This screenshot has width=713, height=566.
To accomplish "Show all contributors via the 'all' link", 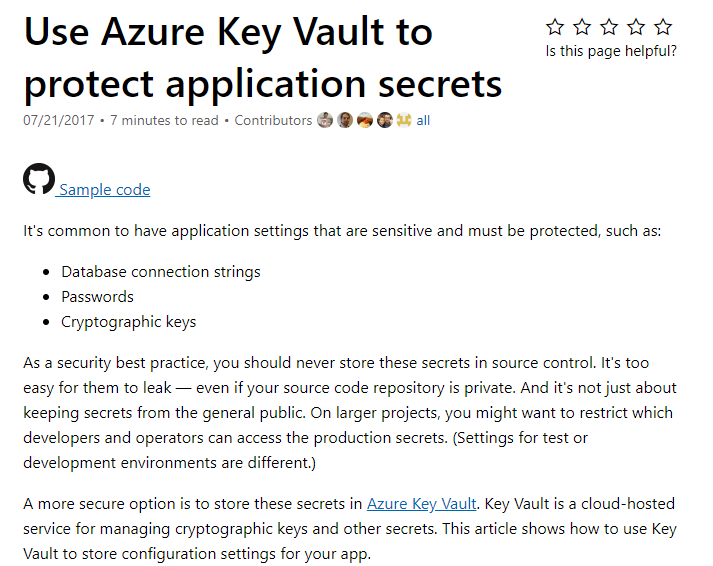I will coord(423,120).
